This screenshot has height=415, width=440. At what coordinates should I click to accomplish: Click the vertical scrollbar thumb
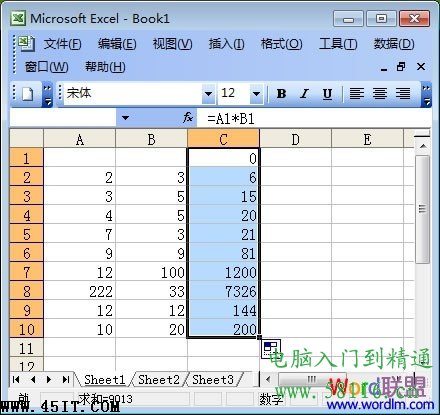tap(423, 209)
